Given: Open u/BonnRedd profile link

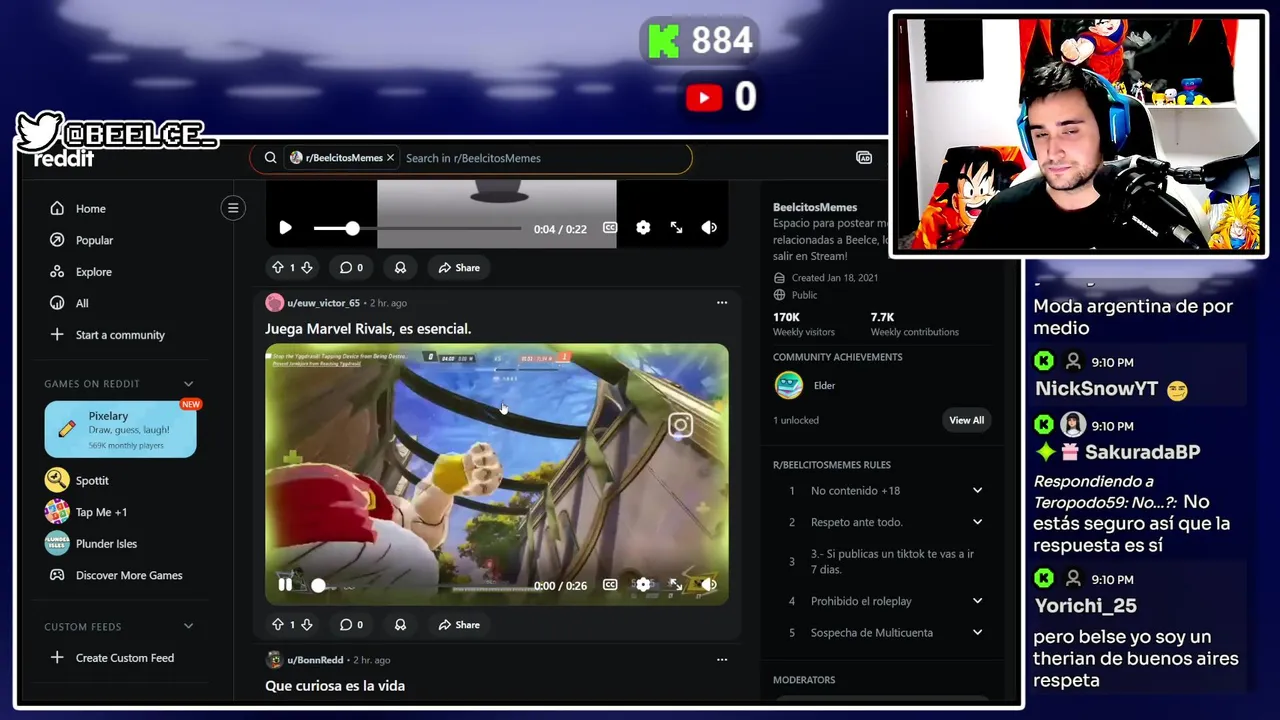Looking at the screenshot, I should (316, 660).
